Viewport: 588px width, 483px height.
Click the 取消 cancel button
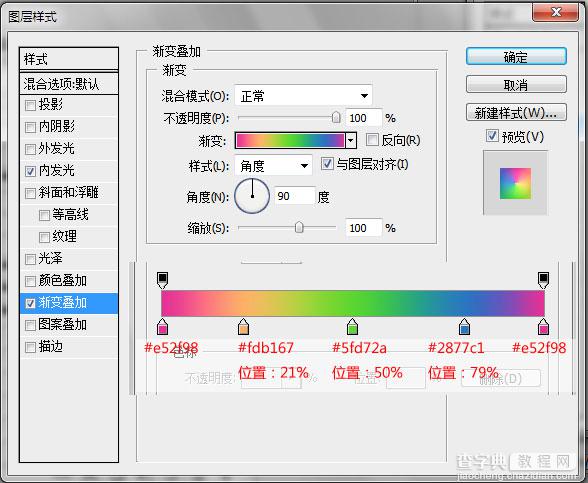point(516,85)
